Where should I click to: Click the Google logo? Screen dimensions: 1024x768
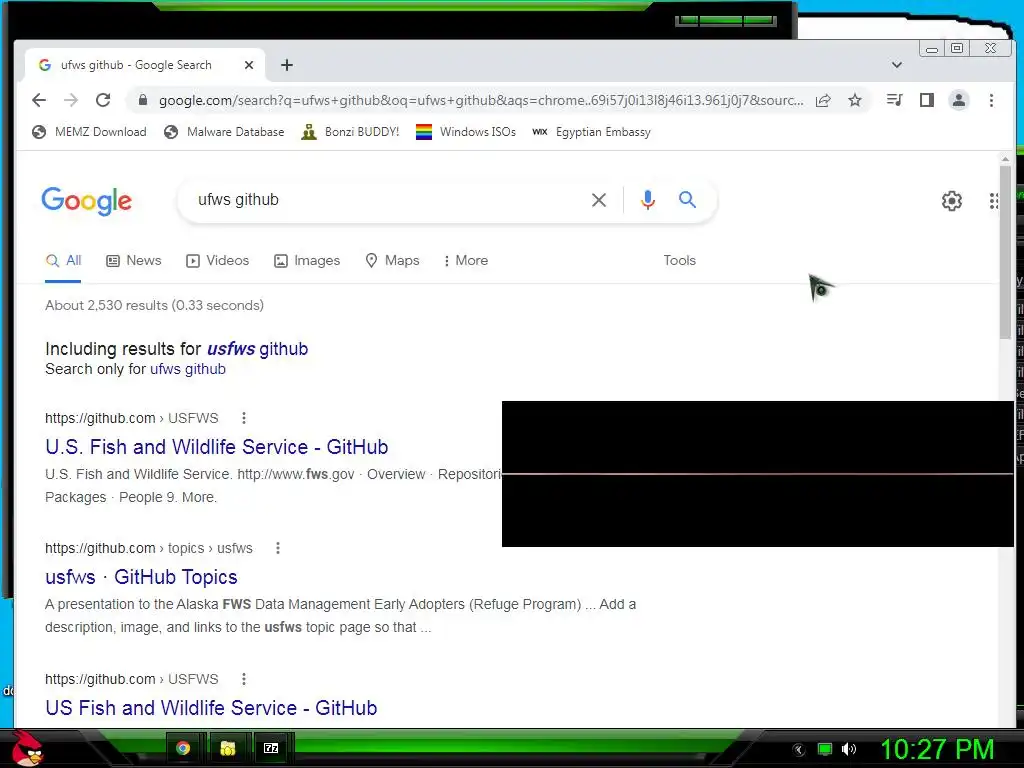(x=86, y=200)
